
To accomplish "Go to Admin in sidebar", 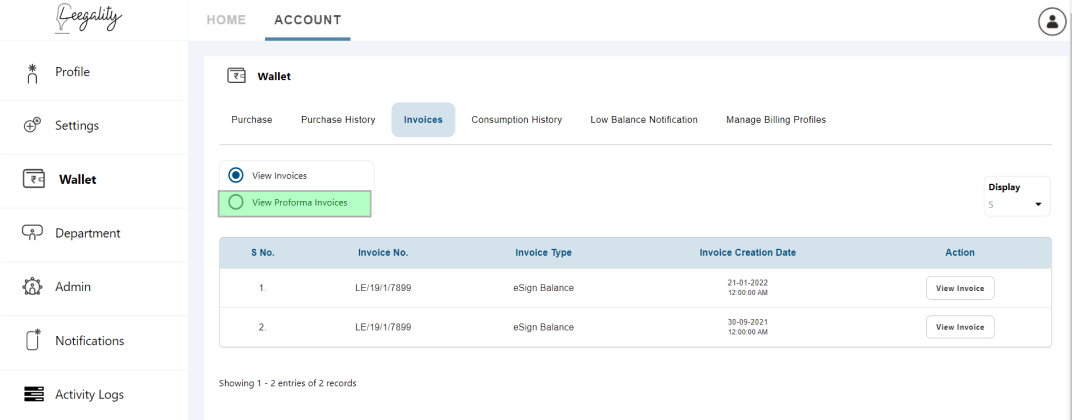I will click(73, 287).
